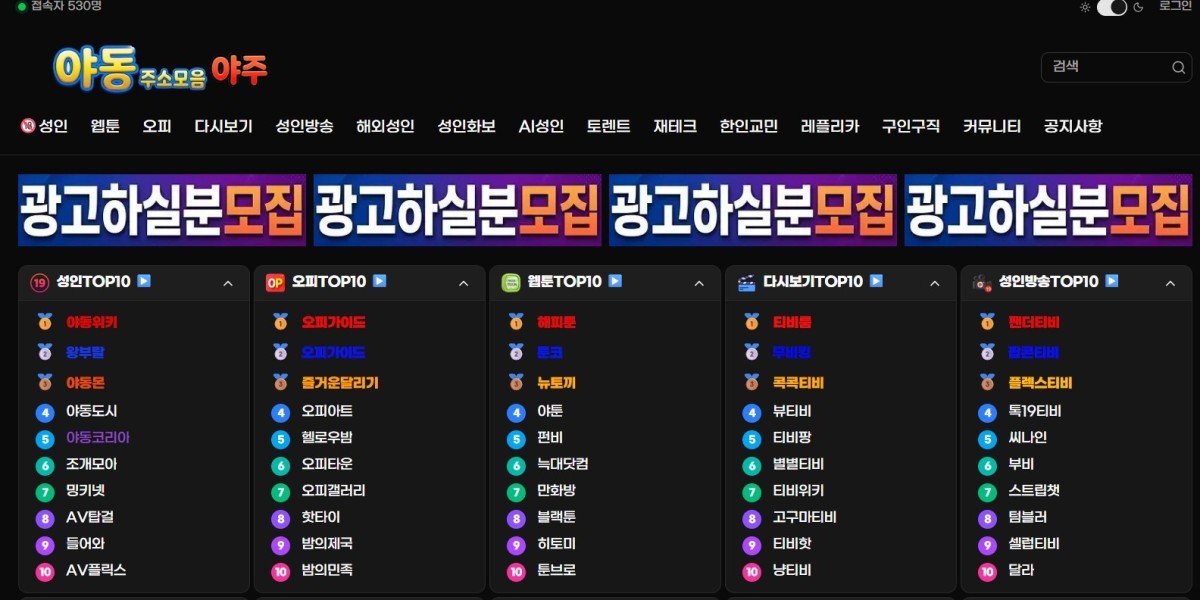Click the gold medal icon beside 해피툰
This screenshot has width=1200, height=600.
[x=516, y=322]
